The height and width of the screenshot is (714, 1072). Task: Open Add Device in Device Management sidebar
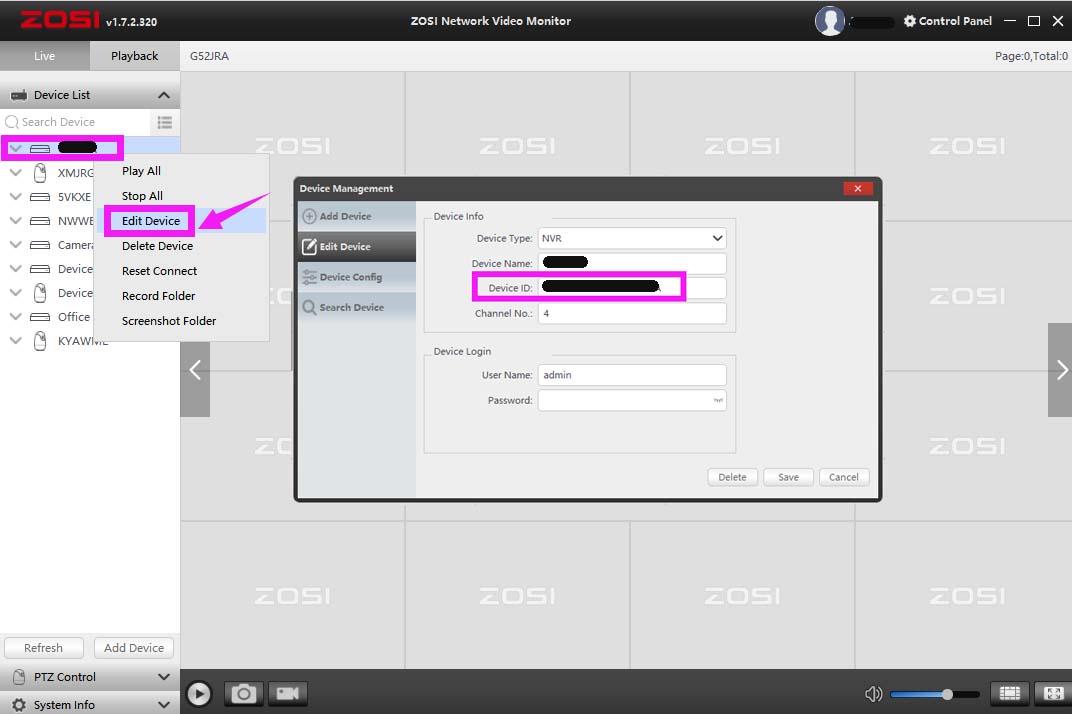point(357,216)
